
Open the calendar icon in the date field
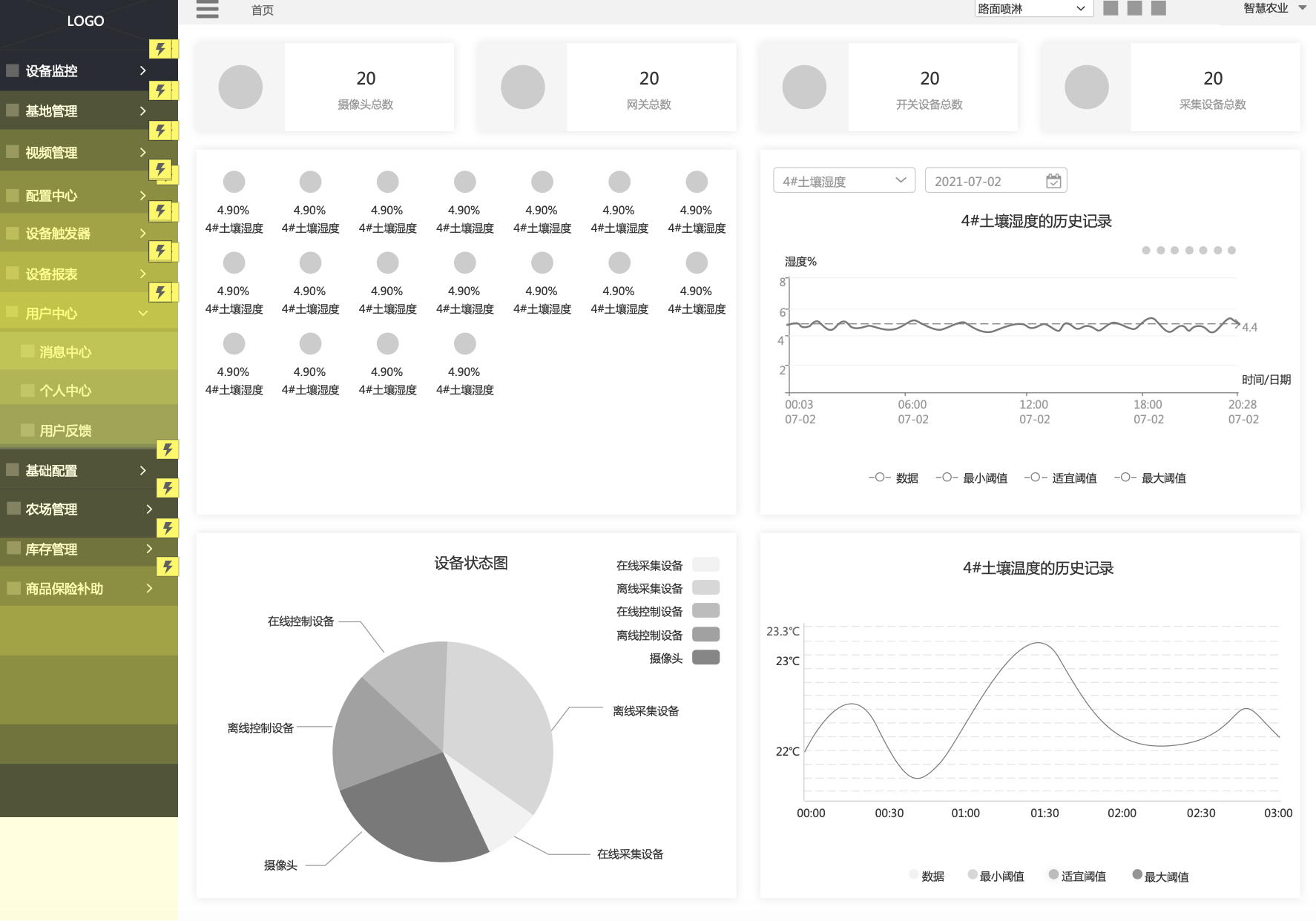[1053, 181]
